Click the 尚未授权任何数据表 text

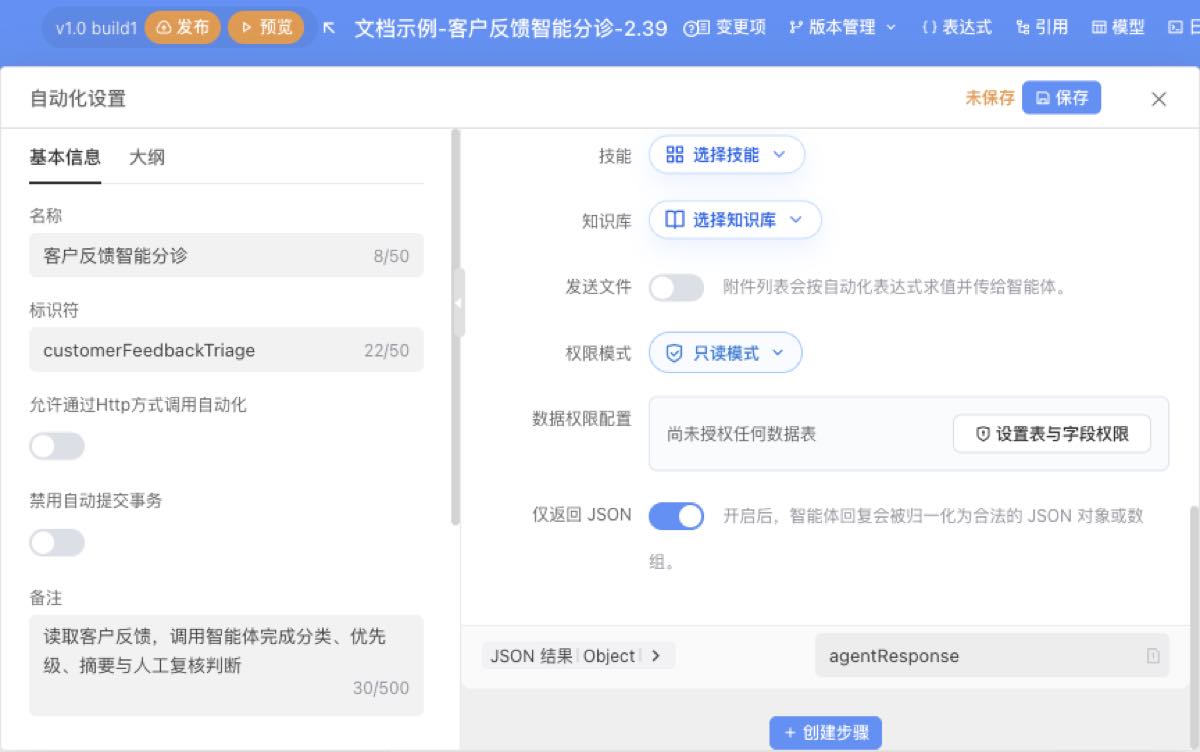point(741,434)
